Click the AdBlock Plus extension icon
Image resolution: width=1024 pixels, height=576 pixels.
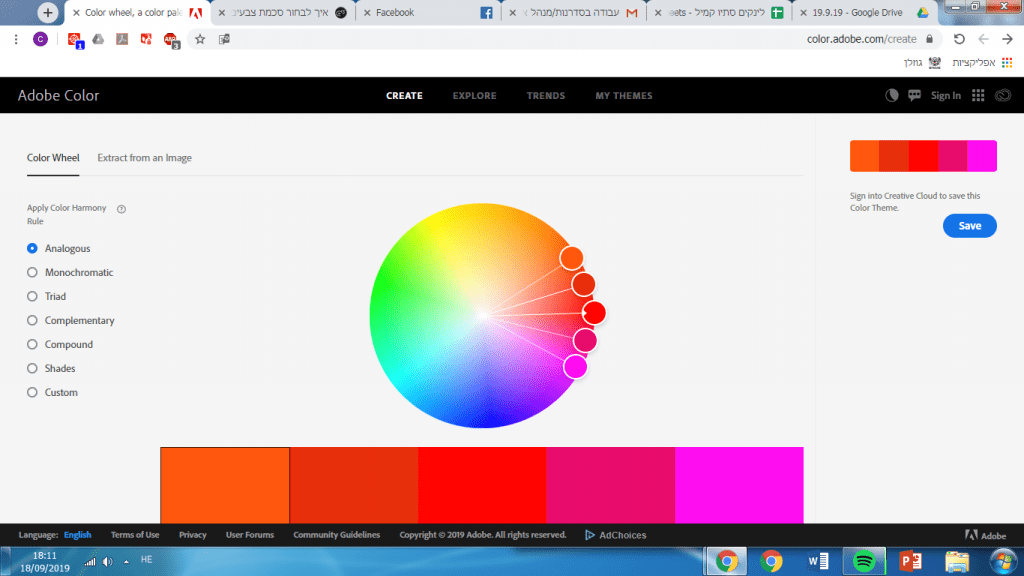[171, 40]
